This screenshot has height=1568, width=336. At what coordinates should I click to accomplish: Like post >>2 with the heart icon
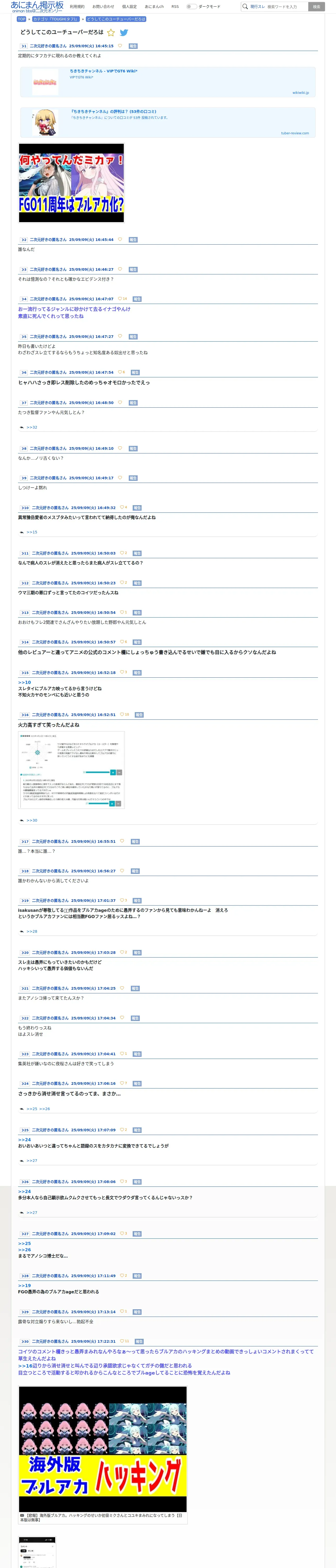coord(120,239)
